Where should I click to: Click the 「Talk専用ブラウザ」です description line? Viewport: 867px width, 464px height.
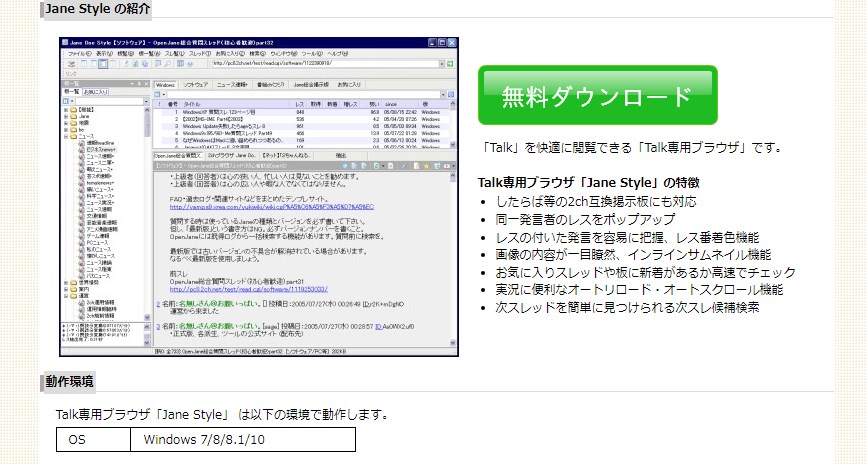pyautogui.click(x=631, y=148)
